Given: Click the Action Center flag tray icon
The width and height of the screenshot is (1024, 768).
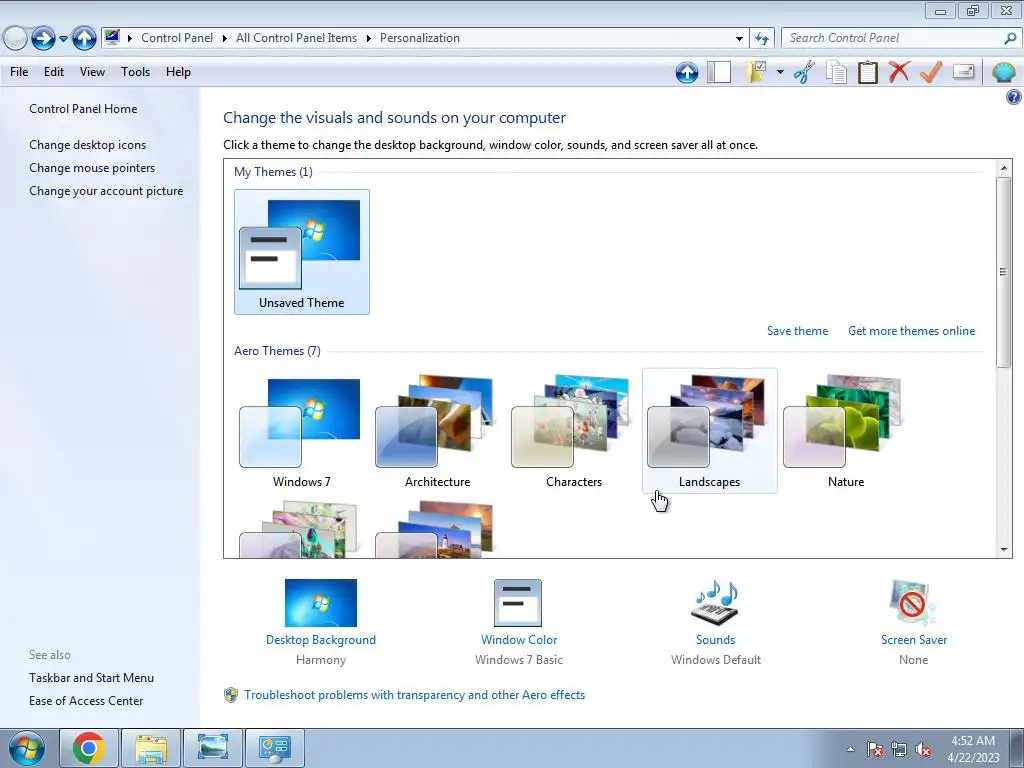Looking at the screenshot, I should click(875, 749).
